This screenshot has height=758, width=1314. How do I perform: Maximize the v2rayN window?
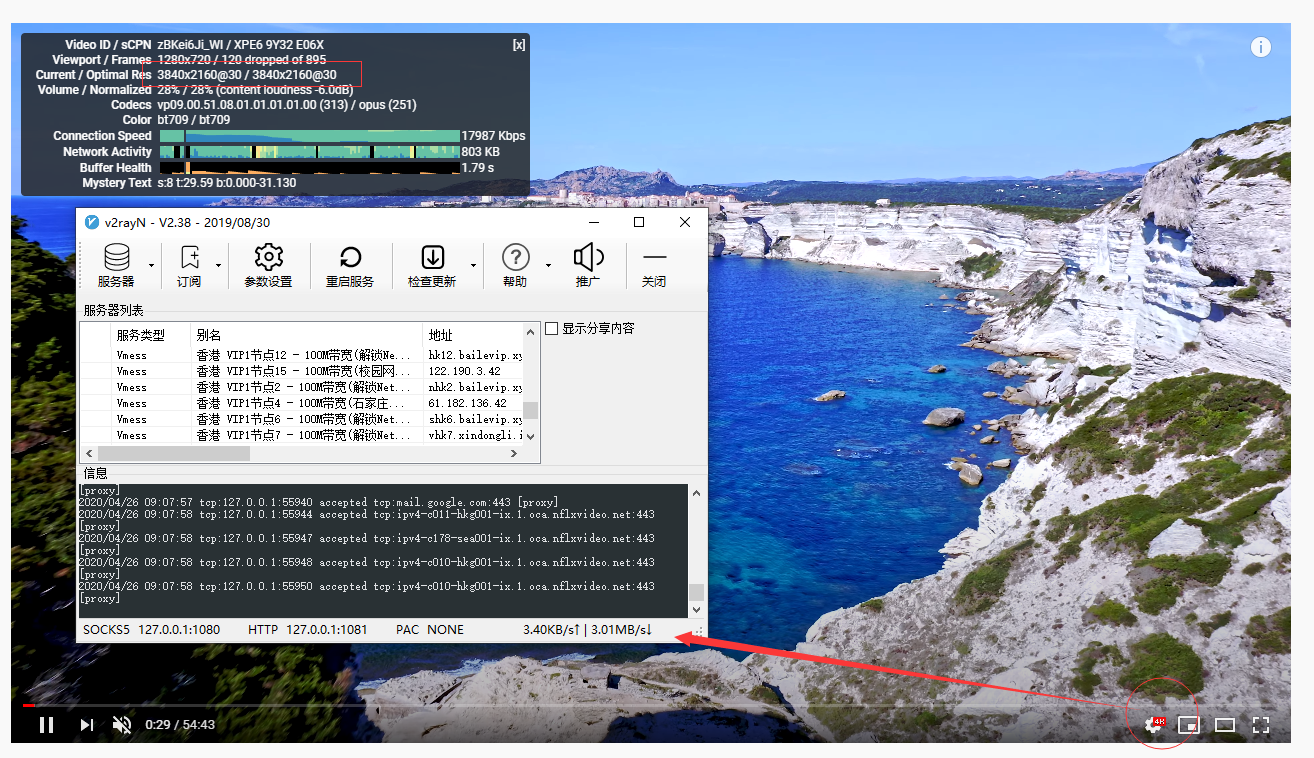[639, 222]
